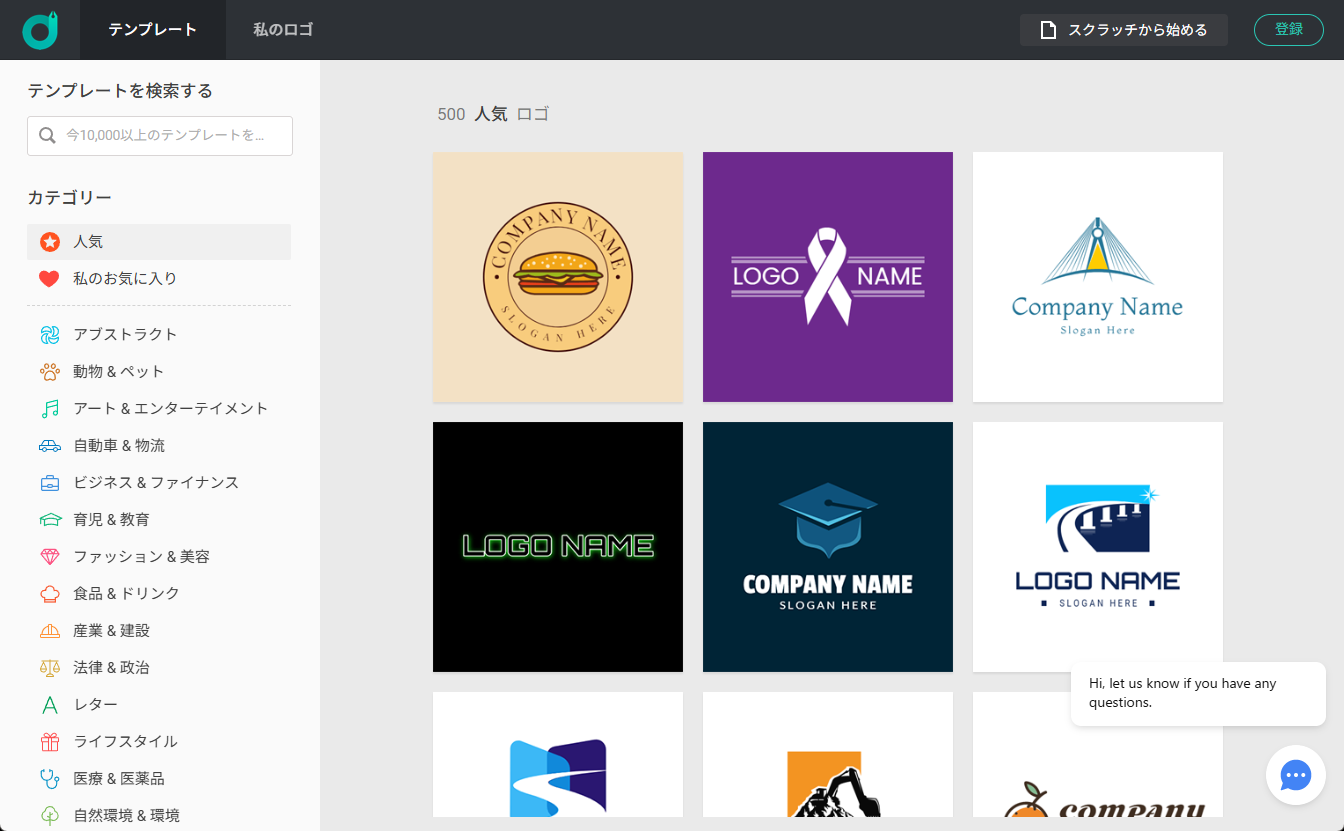Click the briefcase Business & Finance icon

tap(50, 483)
